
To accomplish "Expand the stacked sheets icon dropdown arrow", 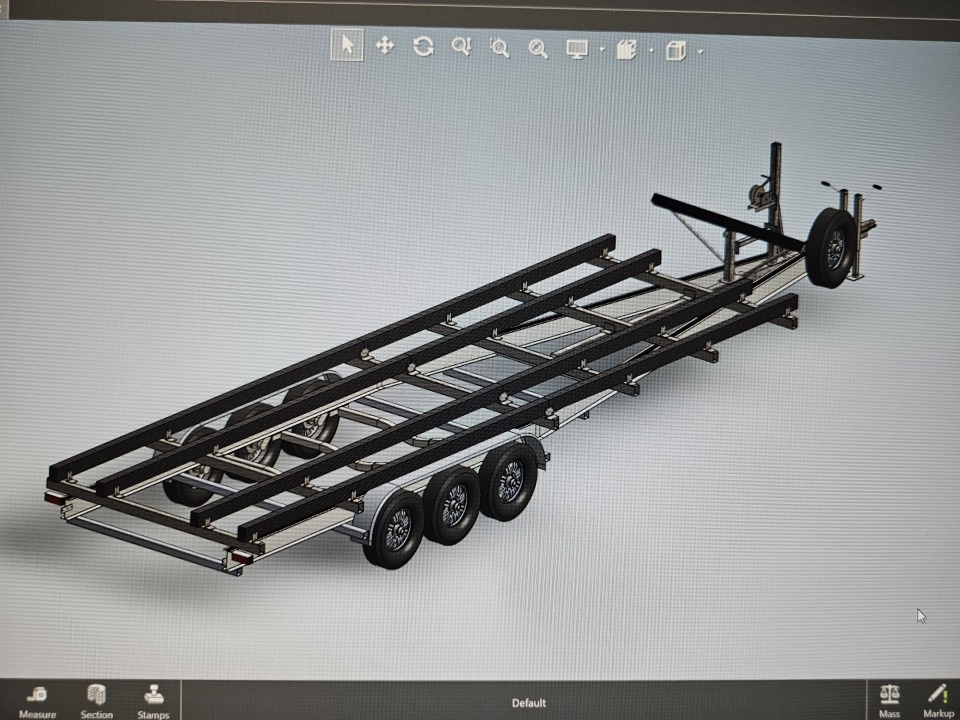I will click(651, 51).
